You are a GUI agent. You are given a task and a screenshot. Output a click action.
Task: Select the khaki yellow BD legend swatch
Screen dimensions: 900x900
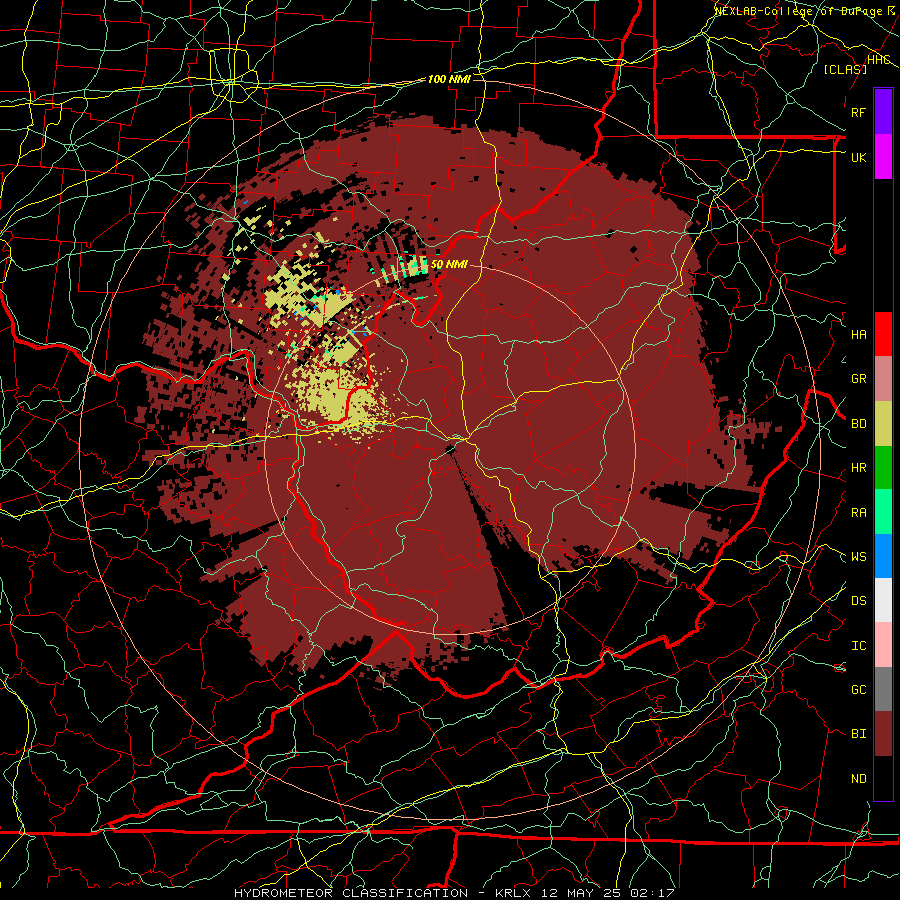click(x=883, y=424)
